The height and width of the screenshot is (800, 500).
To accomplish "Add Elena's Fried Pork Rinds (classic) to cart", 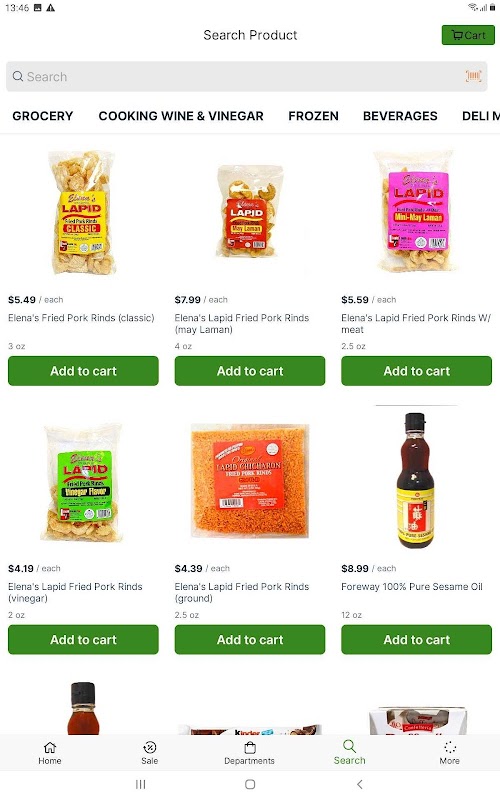I will (x=83, y=371).
